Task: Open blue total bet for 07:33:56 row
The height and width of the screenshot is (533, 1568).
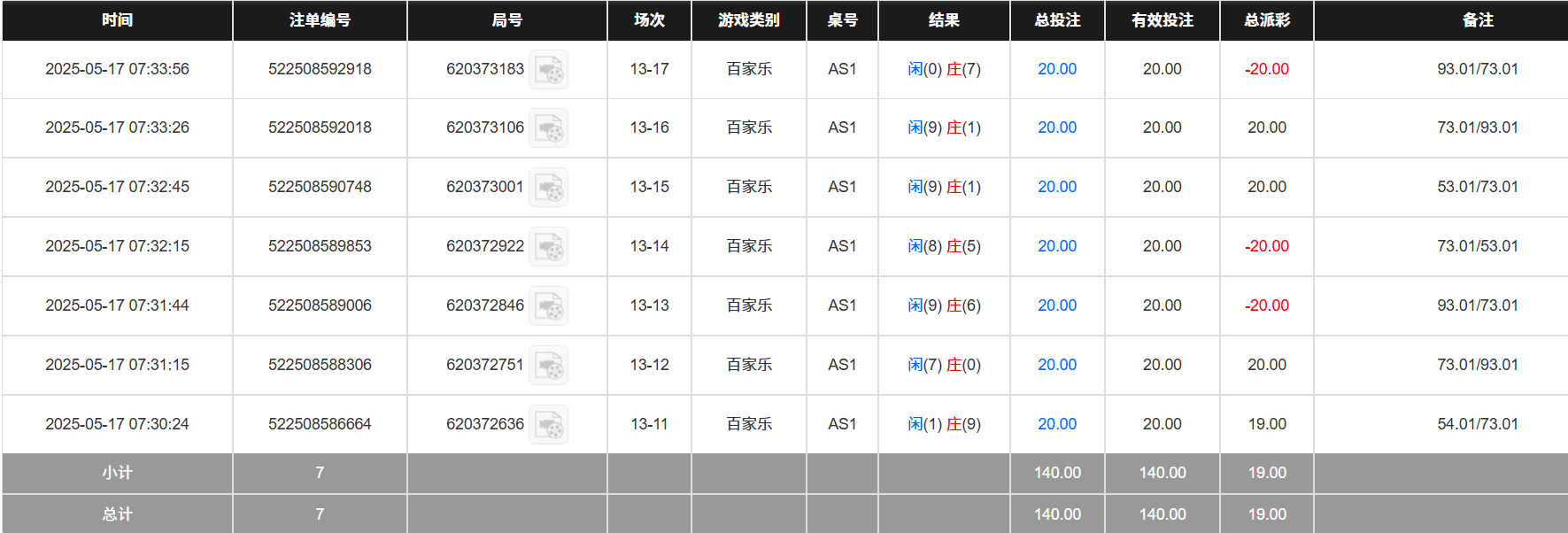Action: tap(1057, 69)
